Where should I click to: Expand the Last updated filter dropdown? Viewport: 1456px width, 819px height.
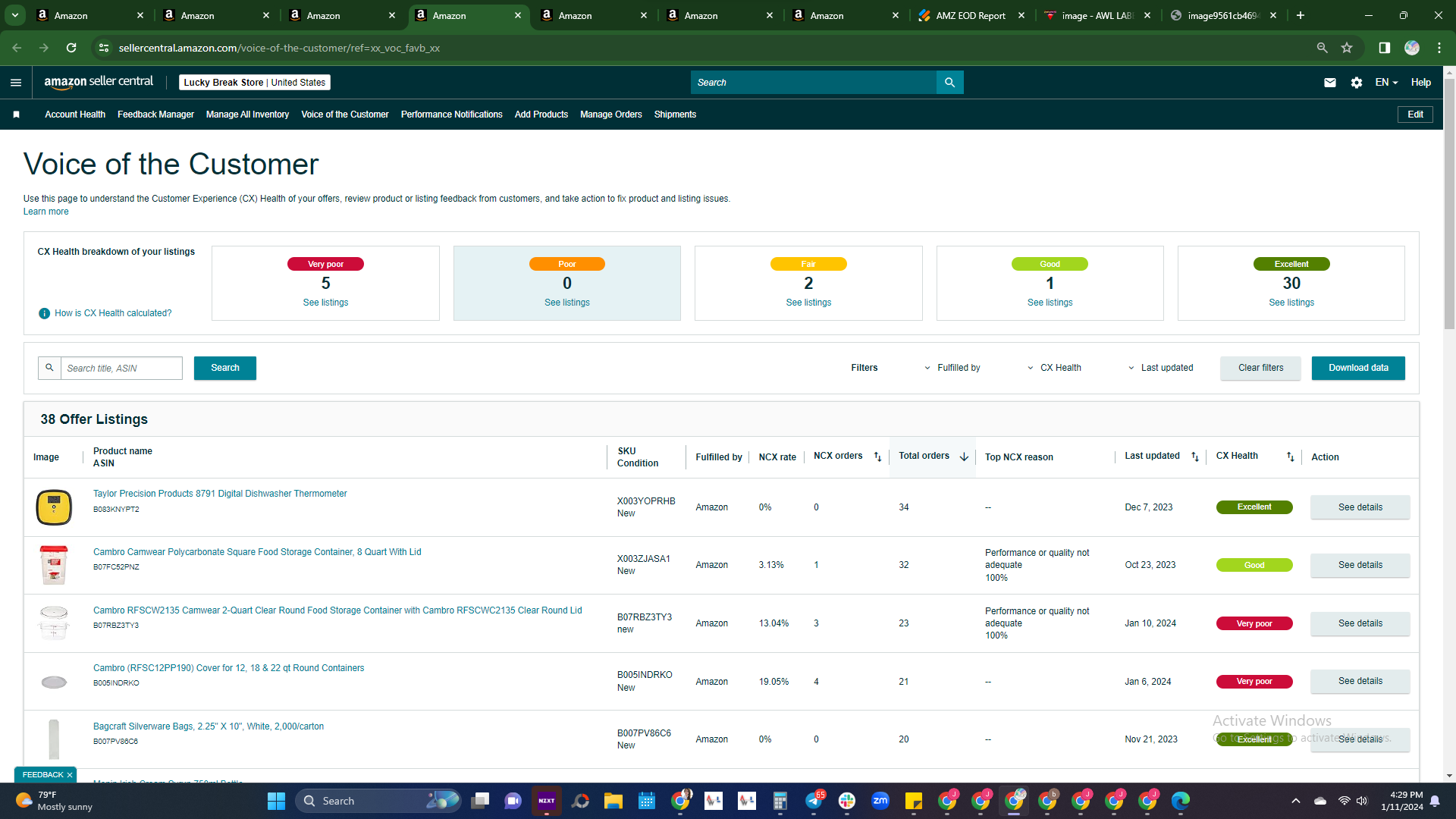[x=1160, y=368]
